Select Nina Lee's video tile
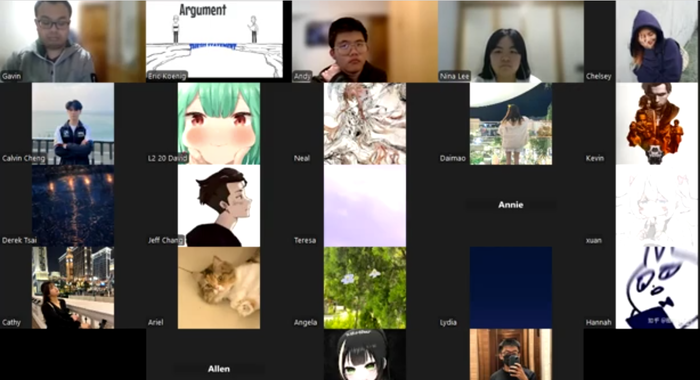The width and height of the screenshot is (700, 380). (x=511, y=41)
